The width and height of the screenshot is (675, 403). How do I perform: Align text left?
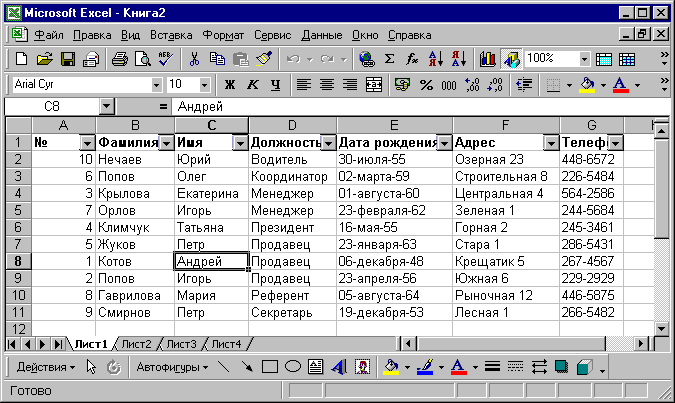coord(303,84)
